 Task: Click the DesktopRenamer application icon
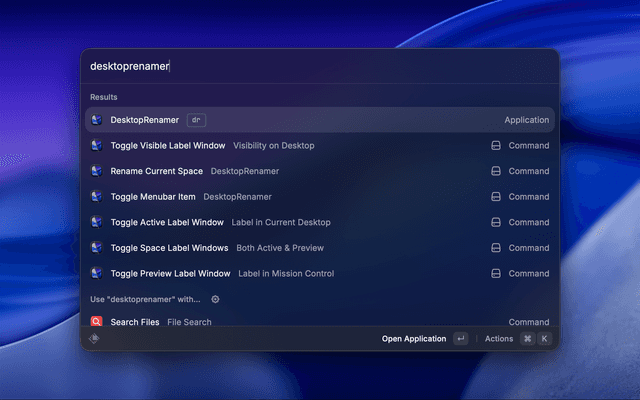coord(97,120)
